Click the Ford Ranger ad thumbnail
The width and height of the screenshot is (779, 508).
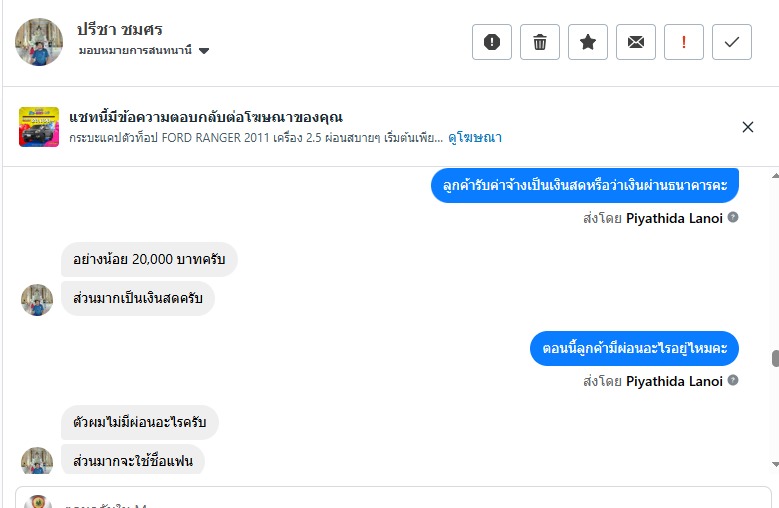[39, 127]
